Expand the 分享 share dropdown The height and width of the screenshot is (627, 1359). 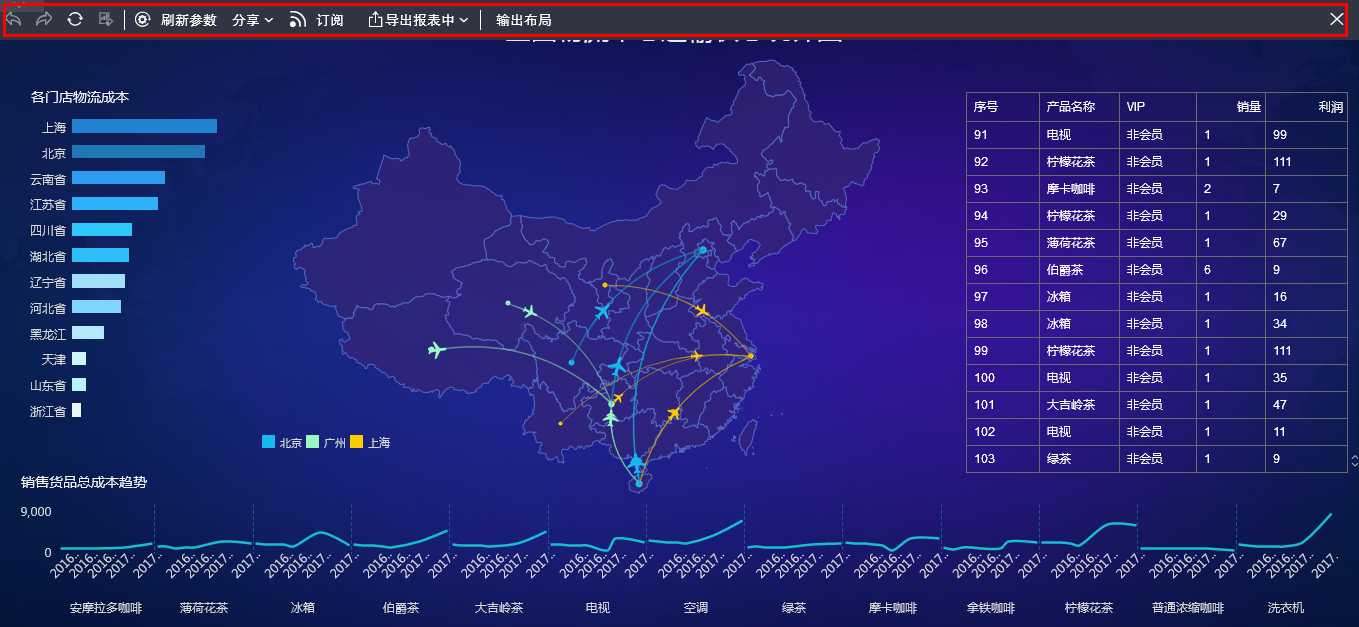(253, 19)
